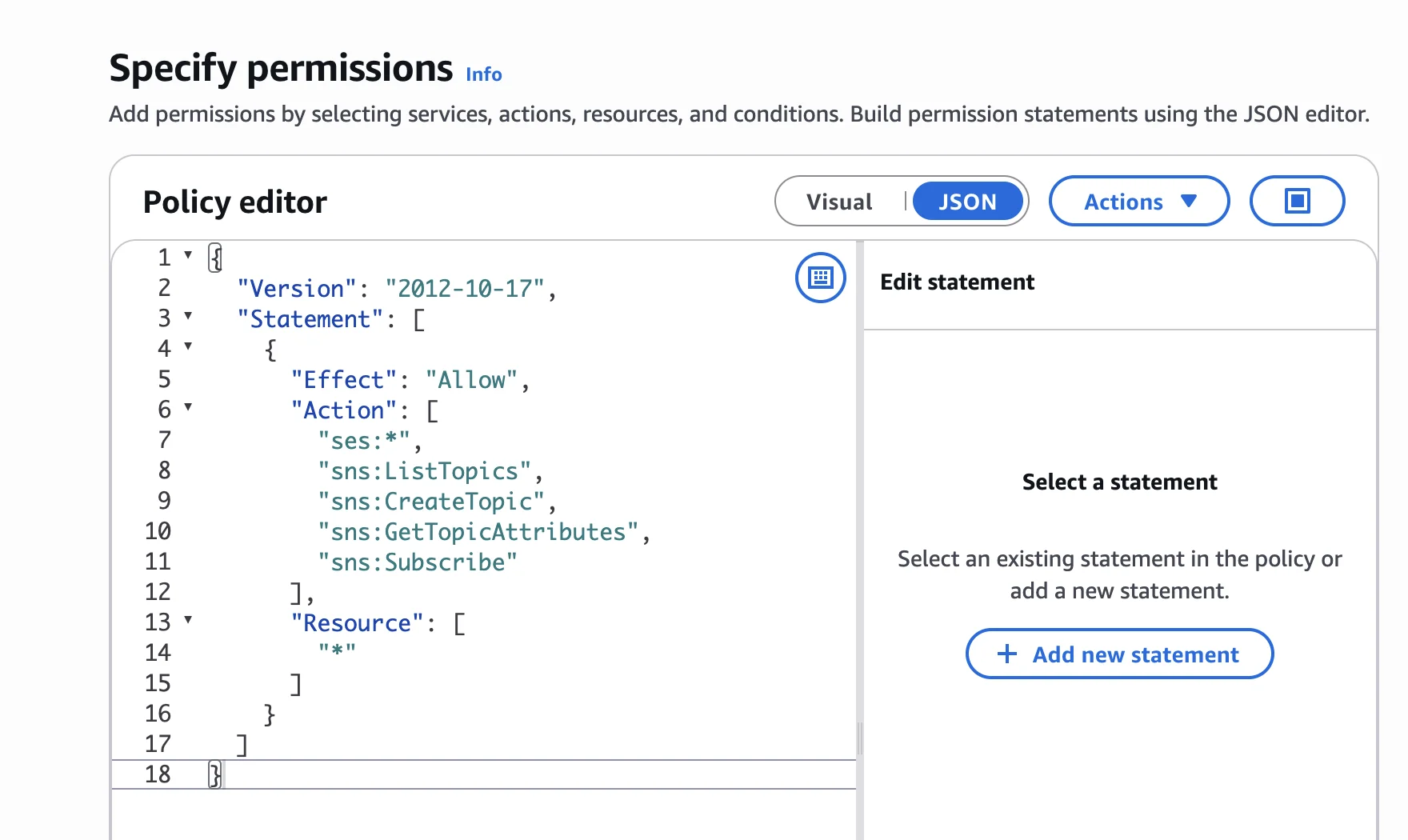
Task: Click the closing bracket on line 12
Action: coord(296,593)
